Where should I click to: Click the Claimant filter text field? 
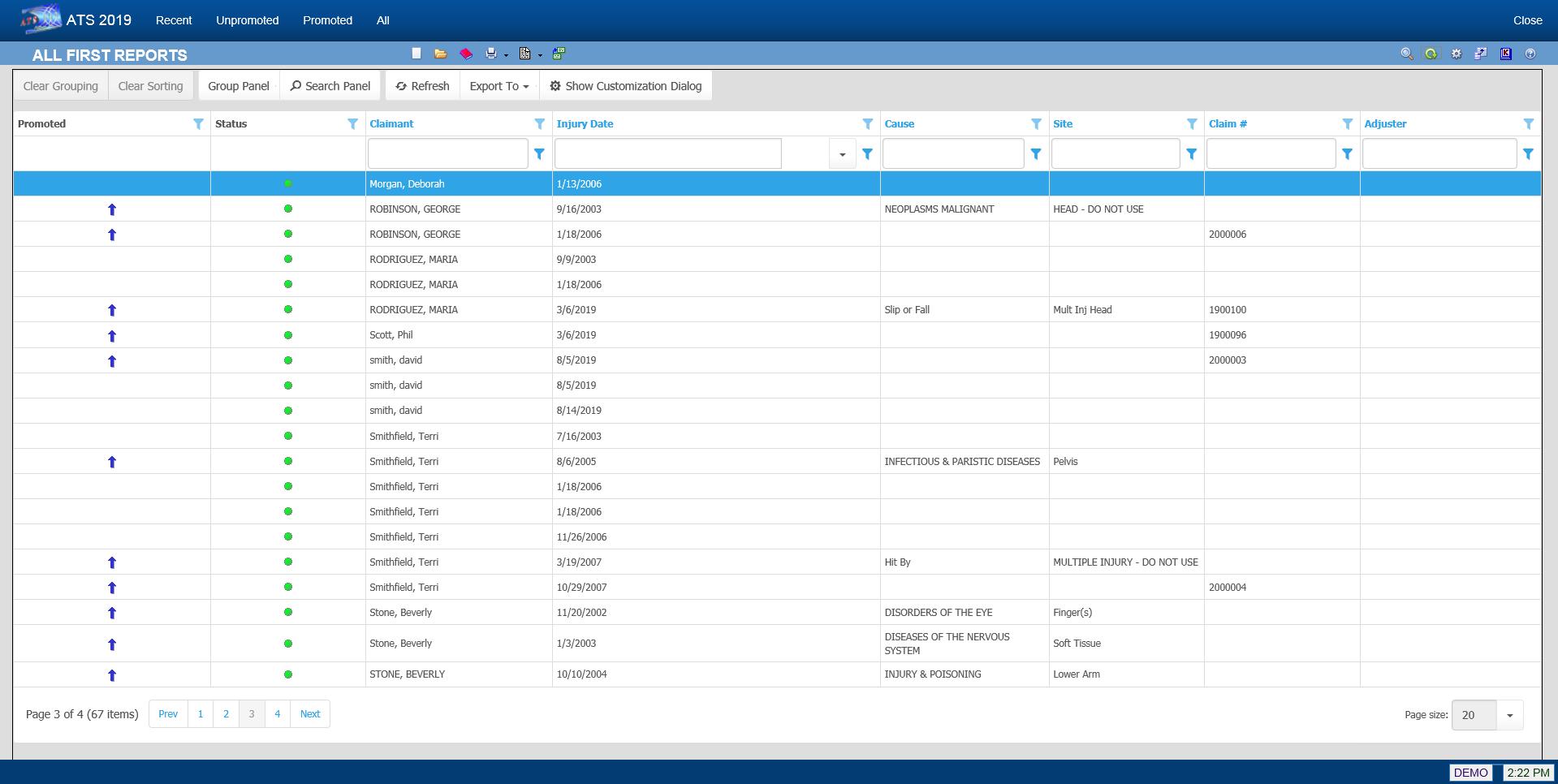(x=447, y=154)
